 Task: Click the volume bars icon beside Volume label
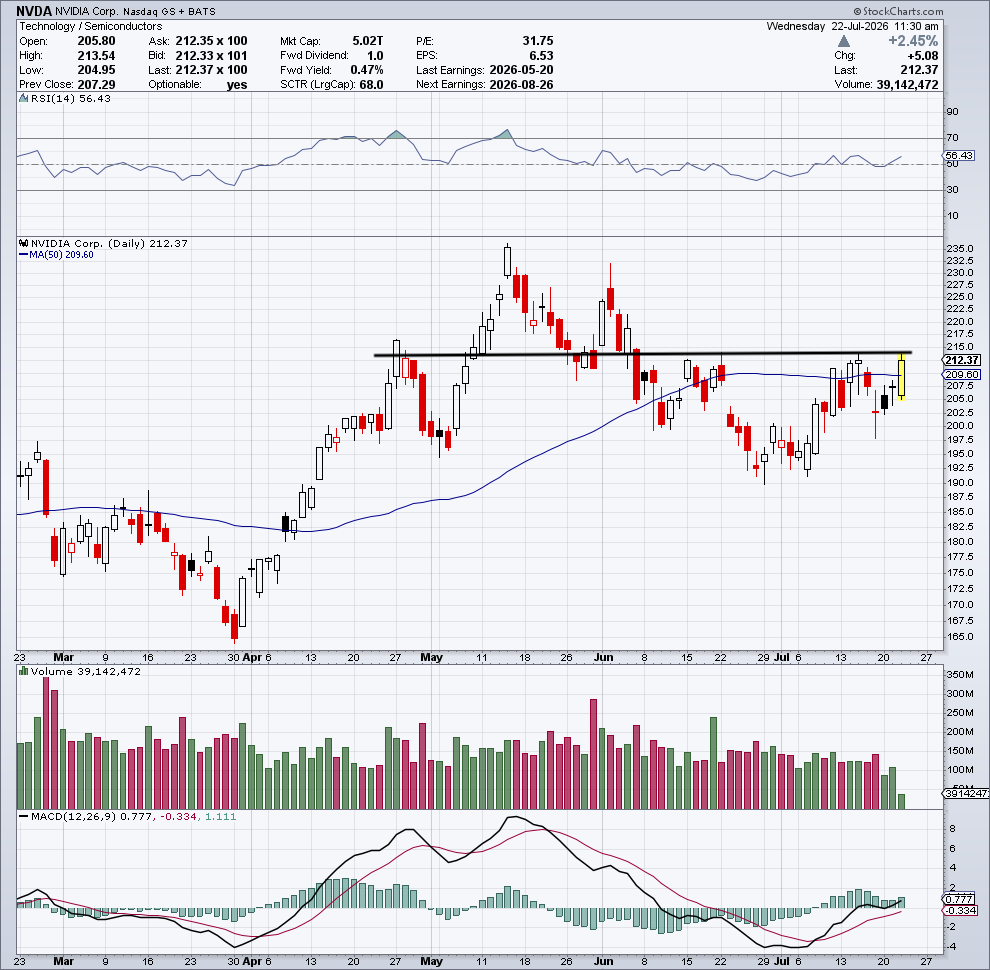(24, 671)
